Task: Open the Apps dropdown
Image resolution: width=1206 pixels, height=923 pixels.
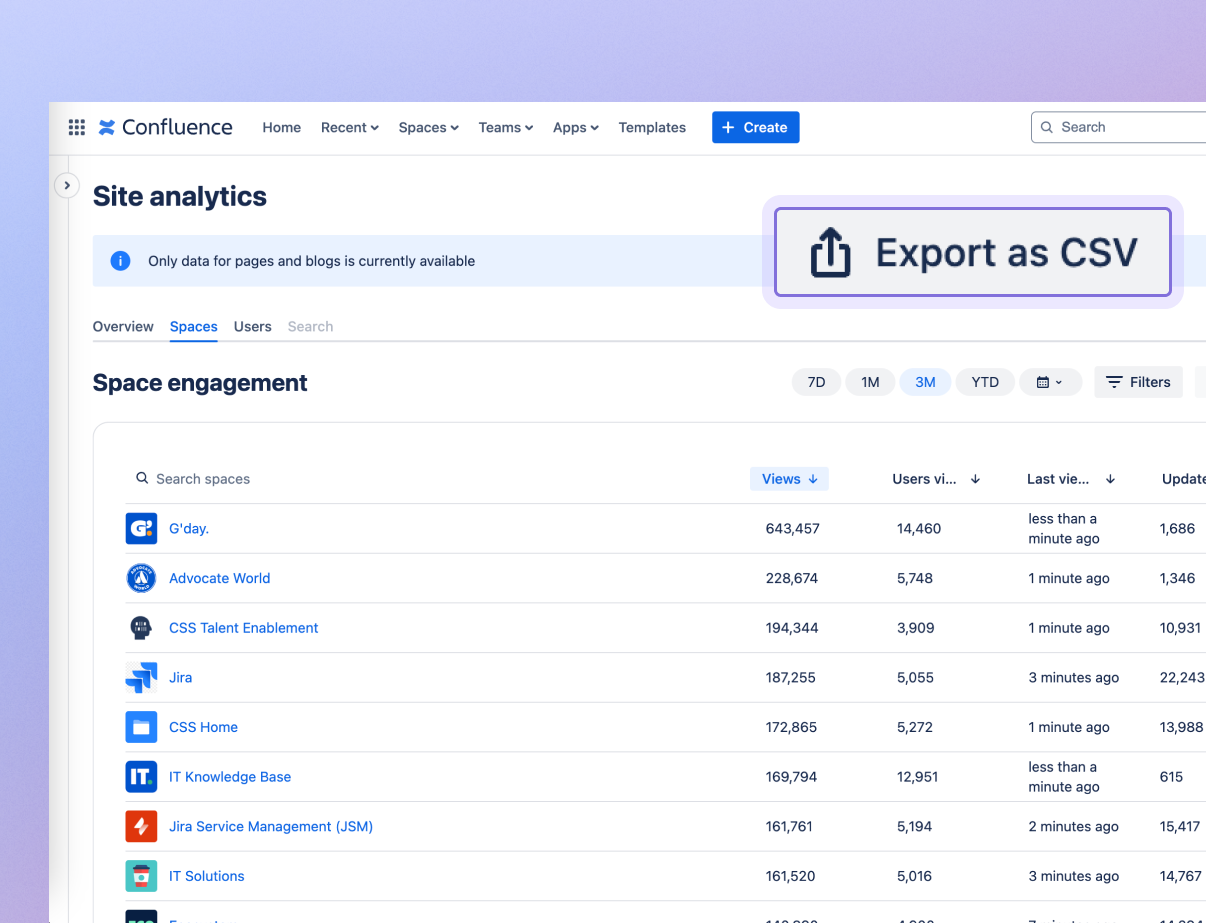Action: pyautogui.click(x=575, y=127)
